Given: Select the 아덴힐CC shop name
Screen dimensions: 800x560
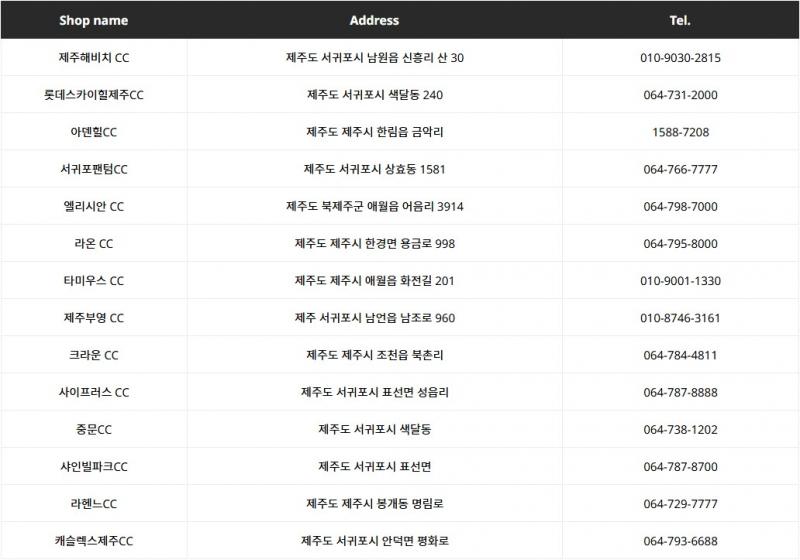Looking at the screenshot, I should click(x=94, y=132).
